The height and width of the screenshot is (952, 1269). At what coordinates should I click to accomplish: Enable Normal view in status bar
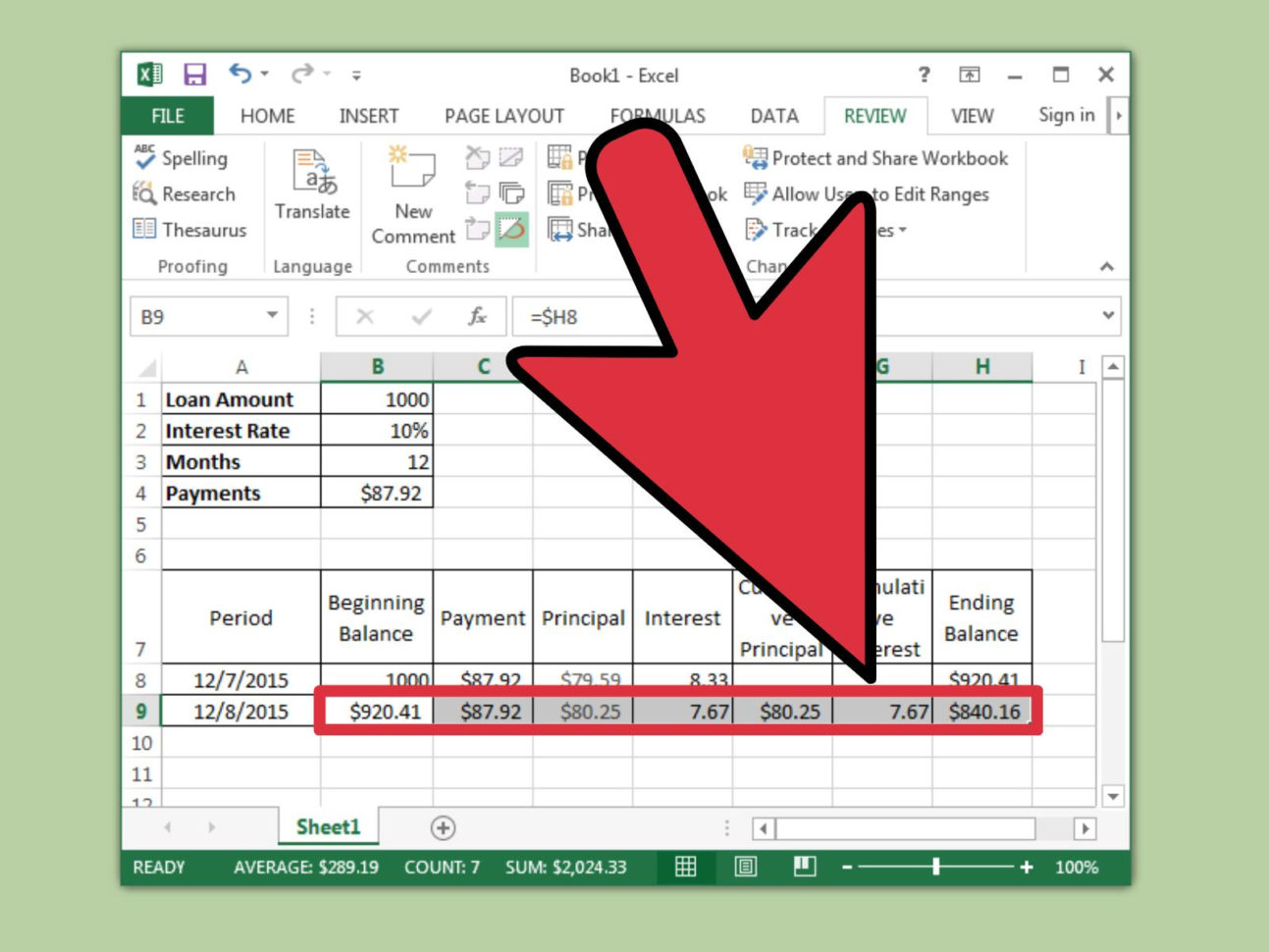click(x=687, y=867)
